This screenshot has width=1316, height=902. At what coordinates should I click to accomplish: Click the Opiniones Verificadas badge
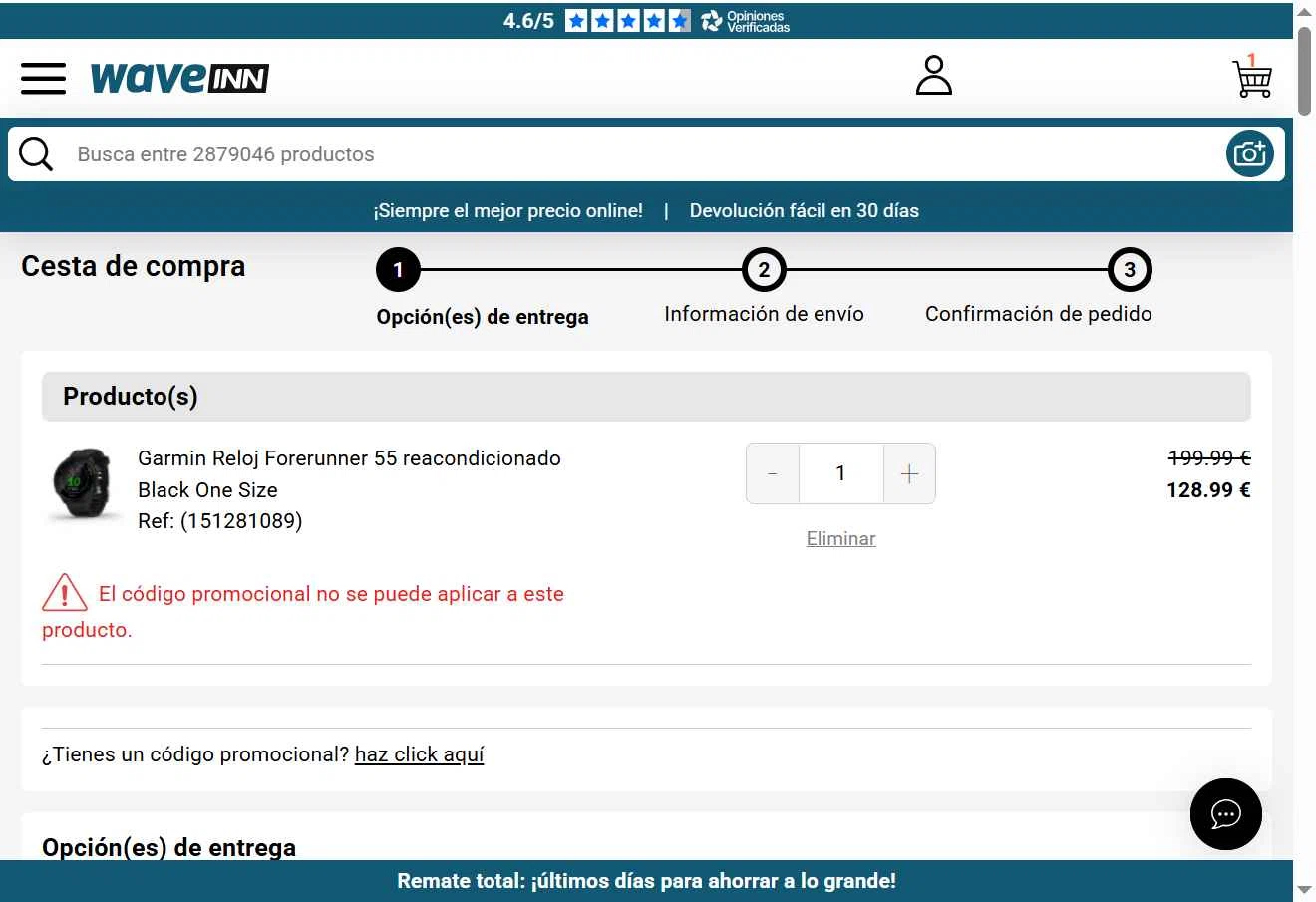click(746, 21)
